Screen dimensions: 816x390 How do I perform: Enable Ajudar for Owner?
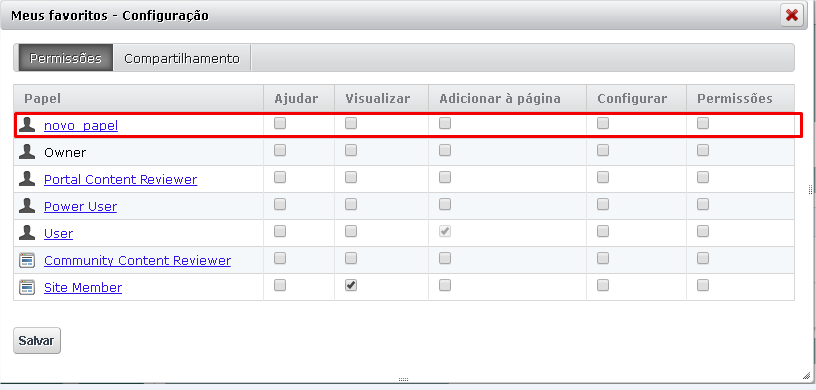point(280,150)
